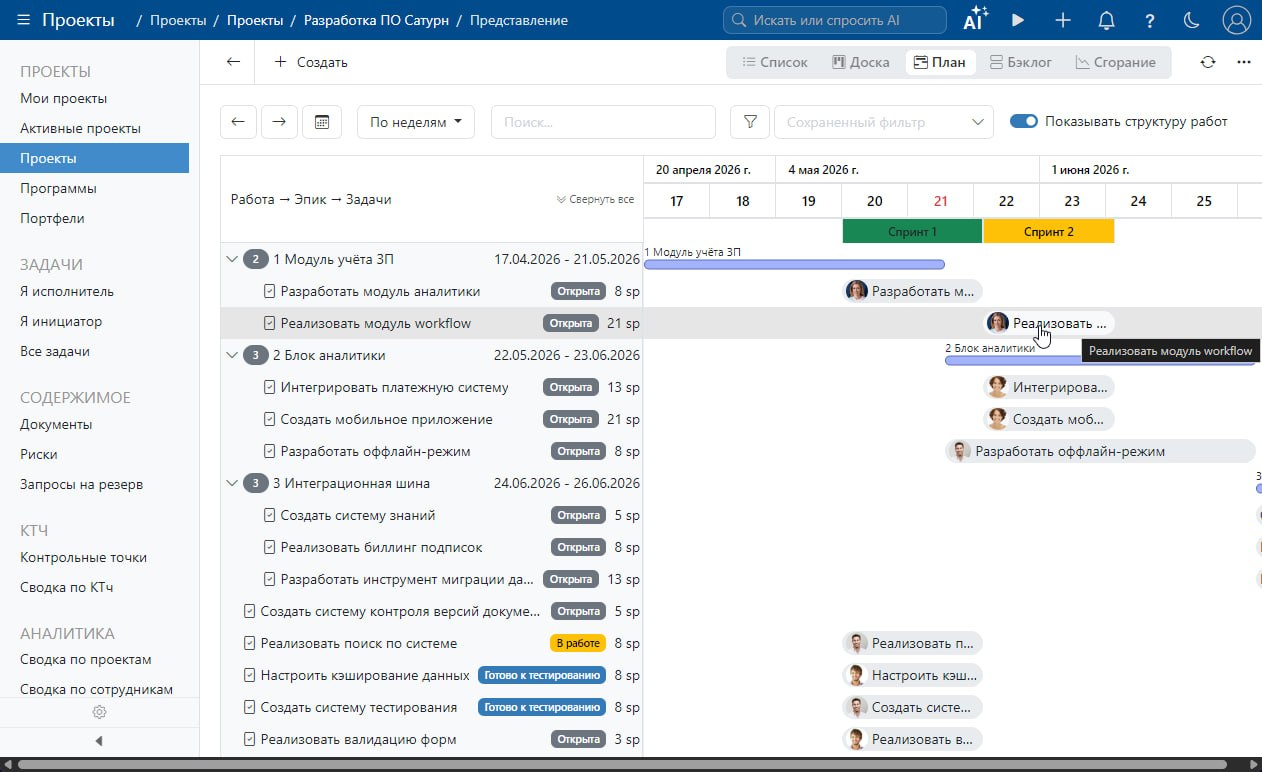This screenshot has width=1262, height=772.
Task: Click avatar on Настроить кэш... bar
Action: pos(855,675)
